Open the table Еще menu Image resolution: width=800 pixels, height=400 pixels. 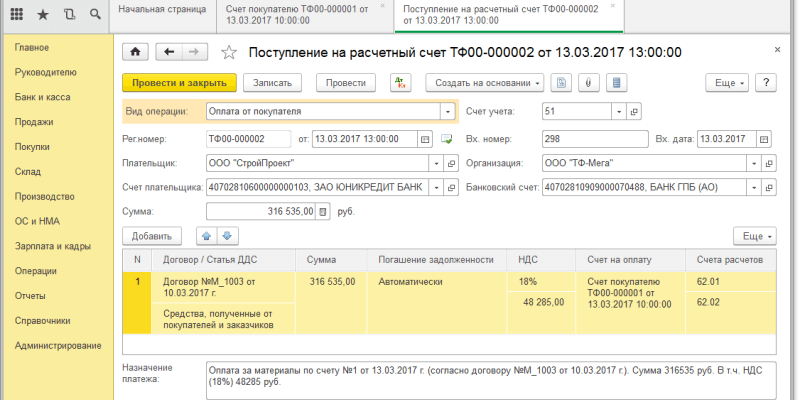[x=755, y=236]
